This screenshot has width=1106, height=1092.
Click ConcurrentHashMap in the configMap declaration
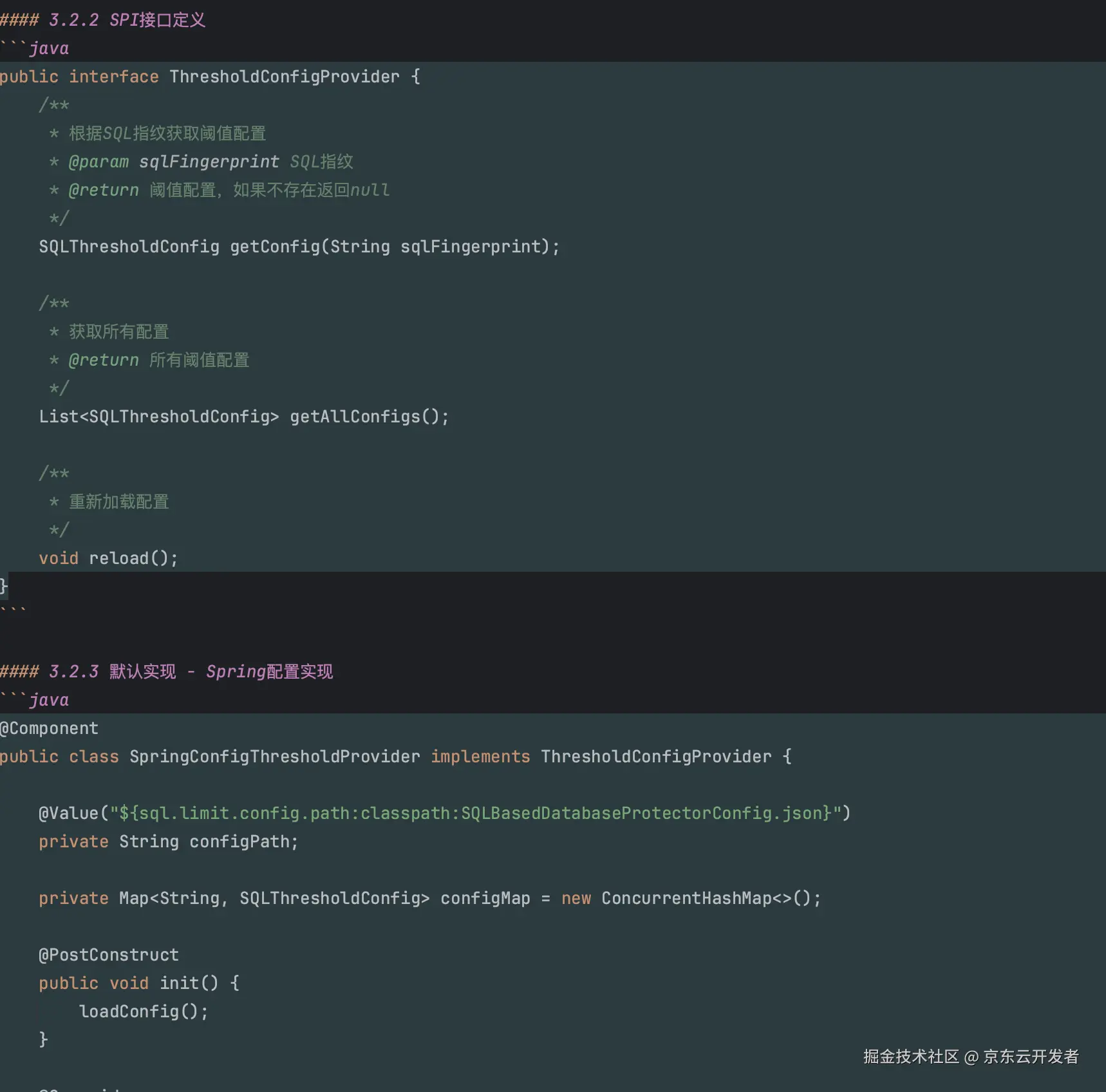click(686, 898)
